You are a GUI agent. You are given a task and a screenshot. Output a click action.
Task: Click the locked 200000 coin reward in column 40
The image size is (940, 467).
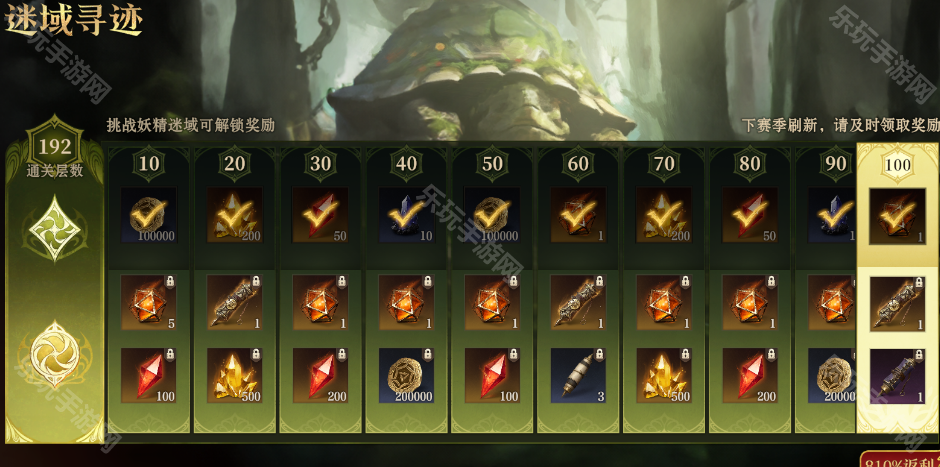[x=406, y=375]
